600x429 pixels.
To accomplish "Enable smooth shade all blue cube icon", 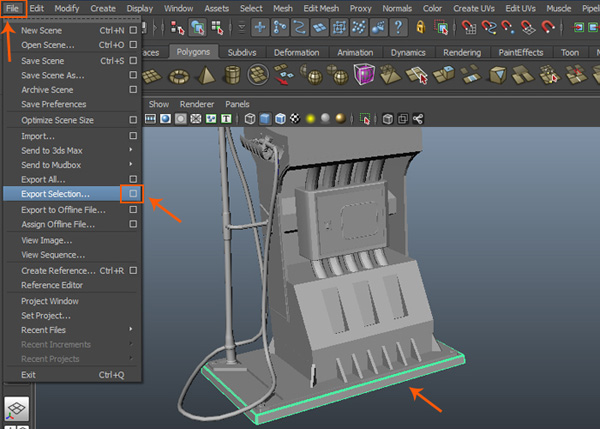I will click(265, 119).
